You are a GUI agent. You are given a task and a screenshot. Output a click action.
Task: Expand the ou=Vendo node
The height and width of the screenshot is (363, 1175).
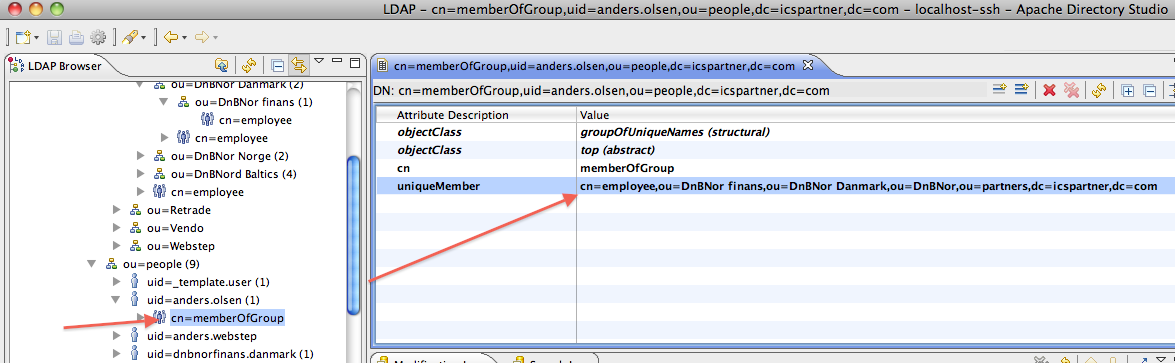coord(117,228)
